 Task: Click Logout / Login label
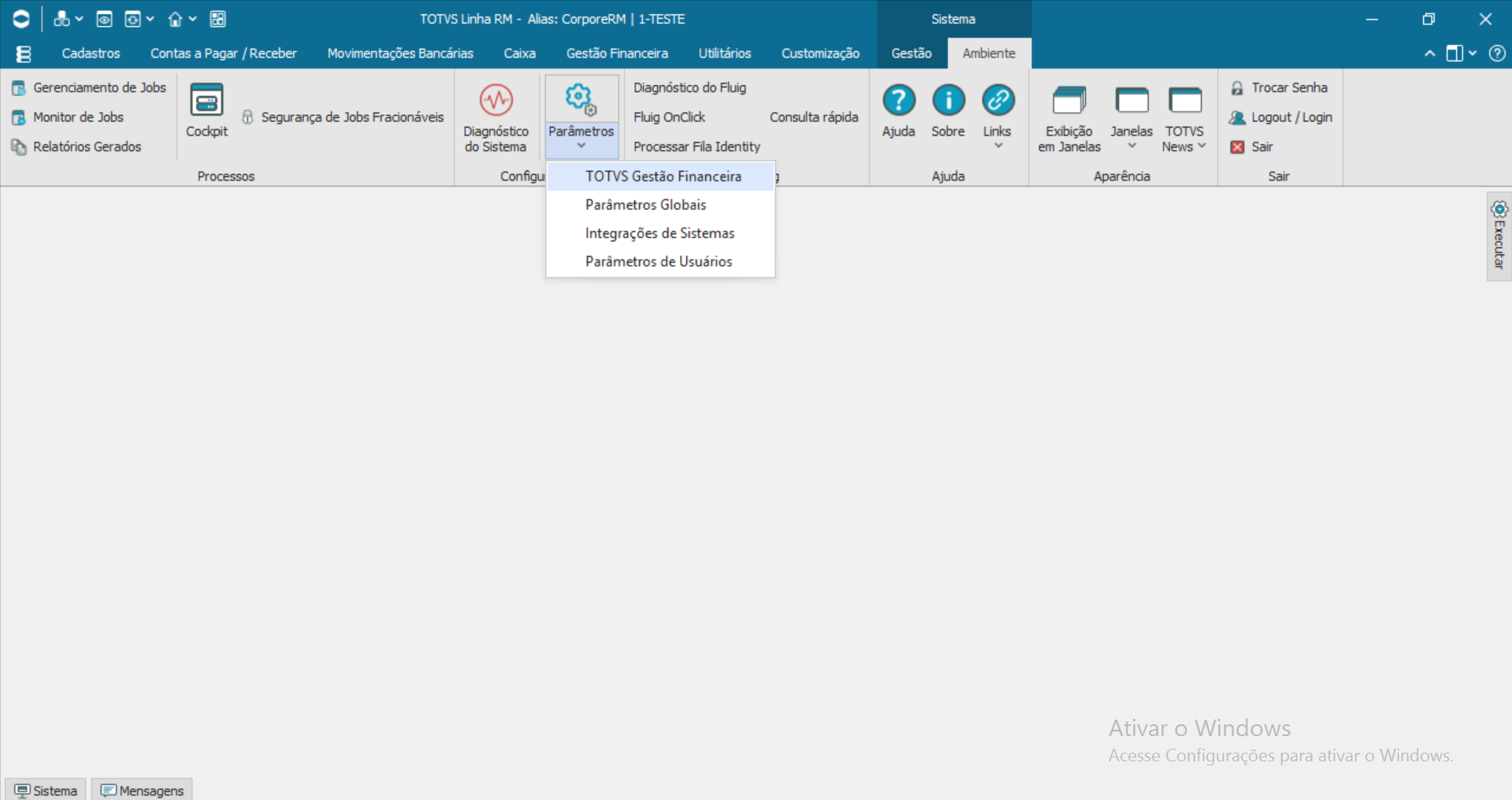[x=1291, y=117]
